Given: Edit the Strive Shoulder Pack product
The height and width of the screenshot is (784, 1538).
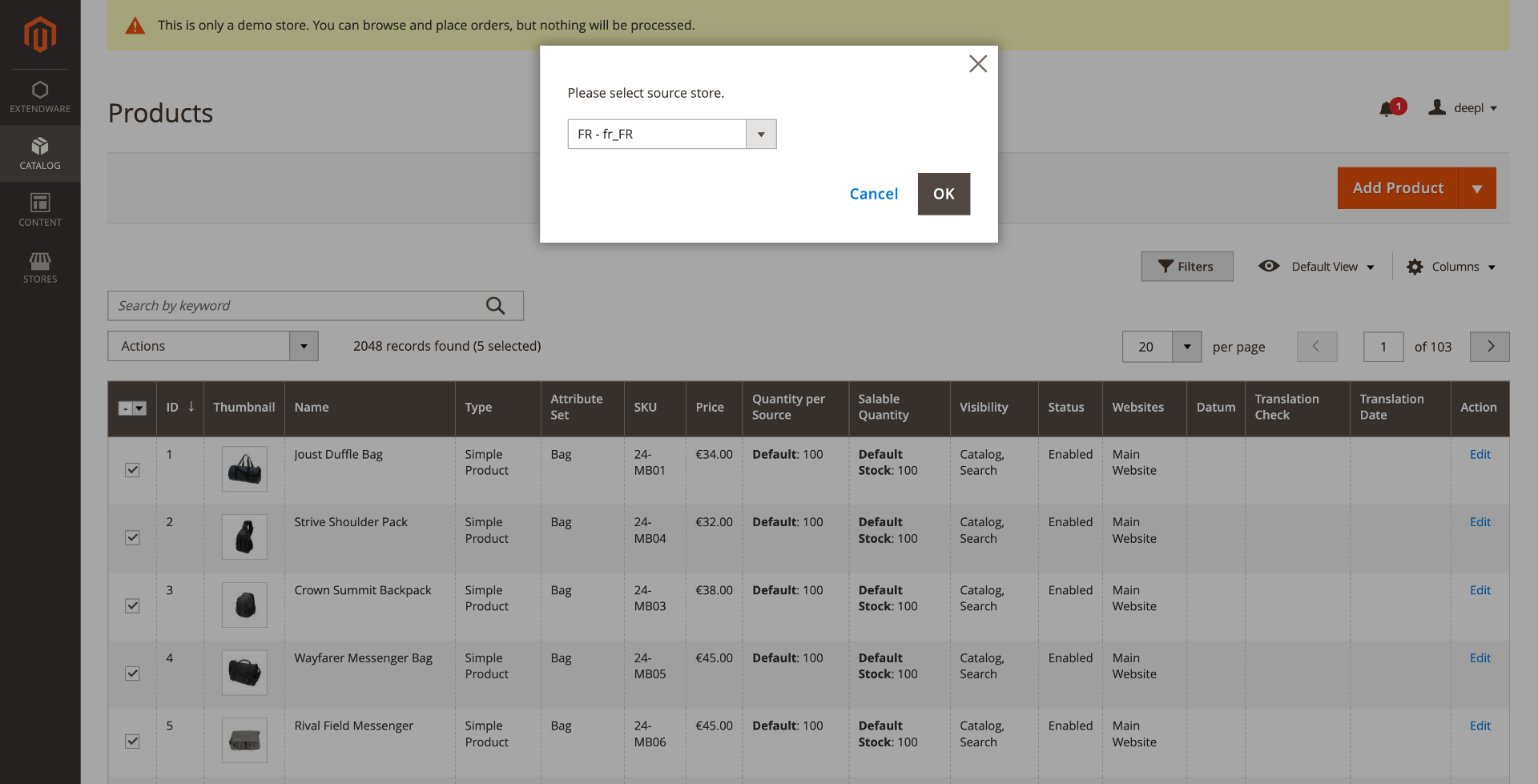Looking at the screenshot, I should (1480, 522).
